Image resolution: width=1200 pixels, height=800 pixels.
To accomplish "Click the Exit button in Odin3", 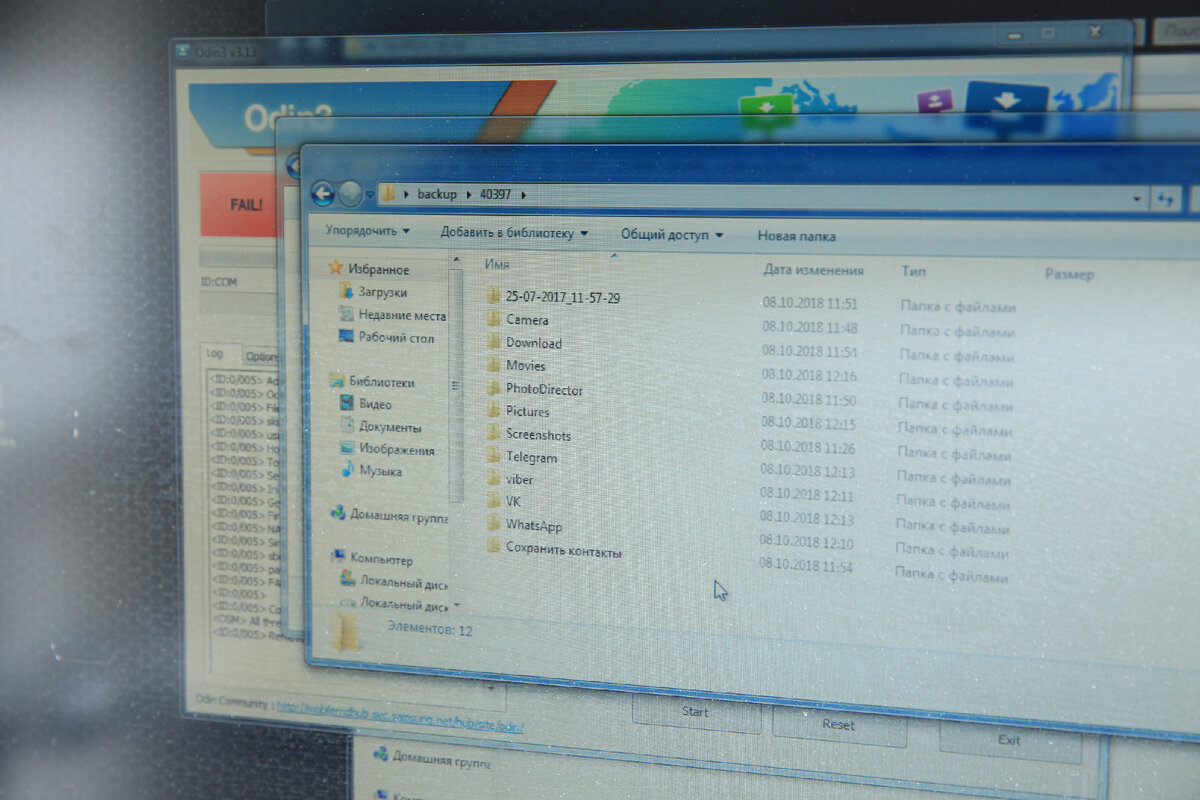I will [1009, 739].
